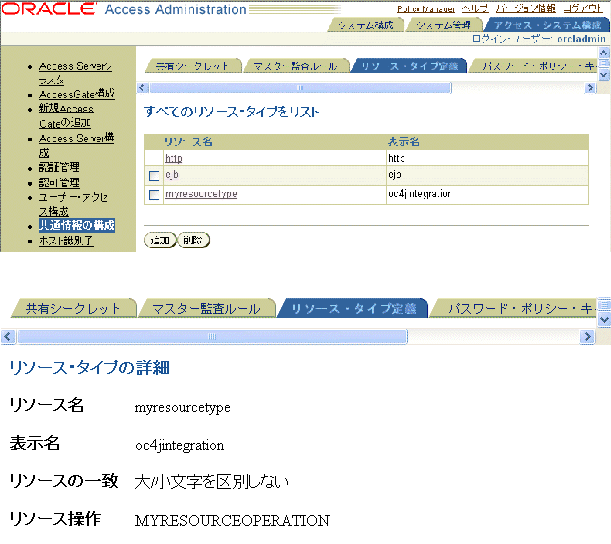Click the リソース・タイプの詳細 heading
Viewport: 611px width, 544px height.
pos(89,367)
